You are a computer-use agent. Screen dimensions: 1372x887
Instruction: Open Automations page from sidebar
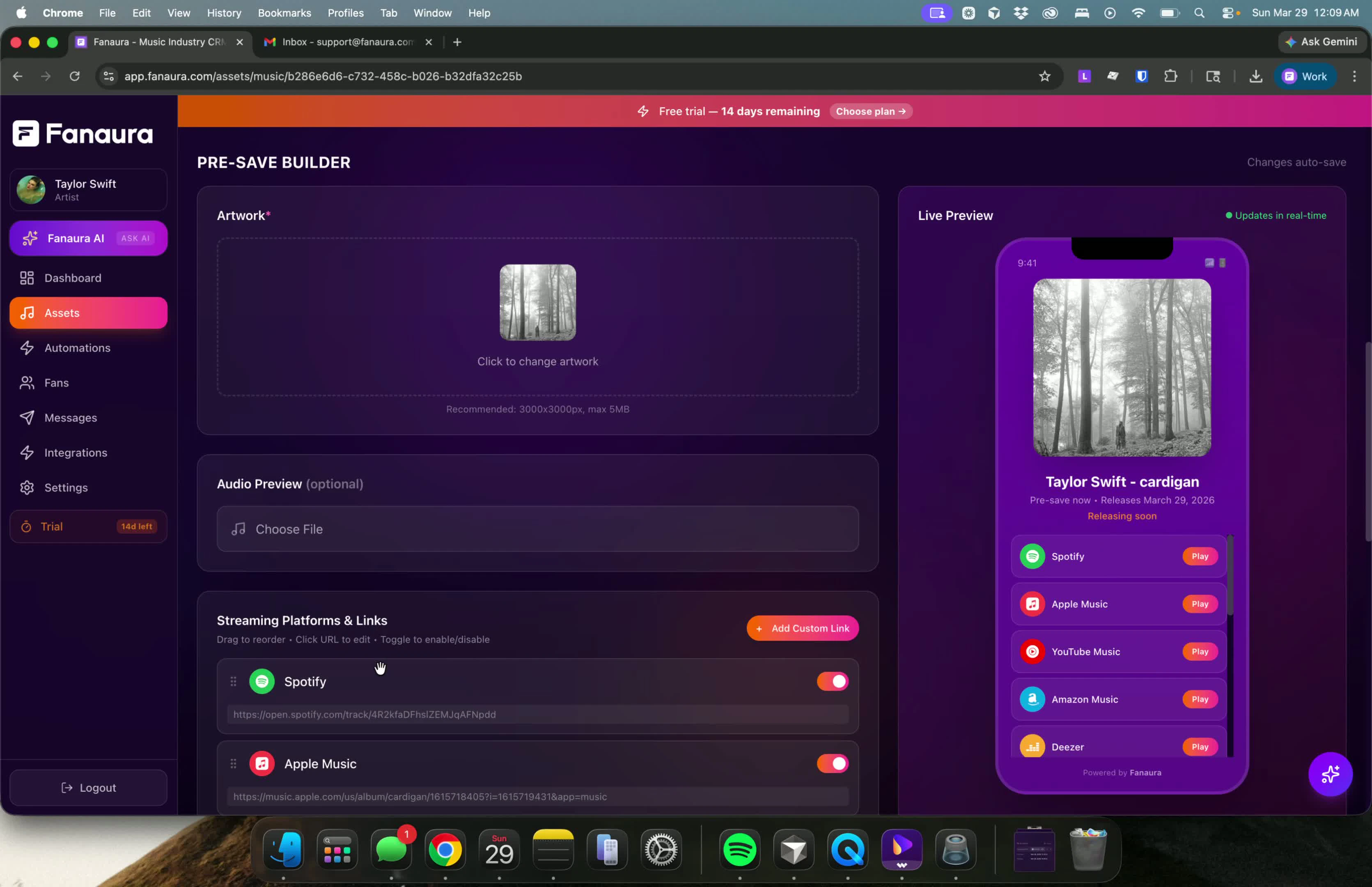click(88, 348)
